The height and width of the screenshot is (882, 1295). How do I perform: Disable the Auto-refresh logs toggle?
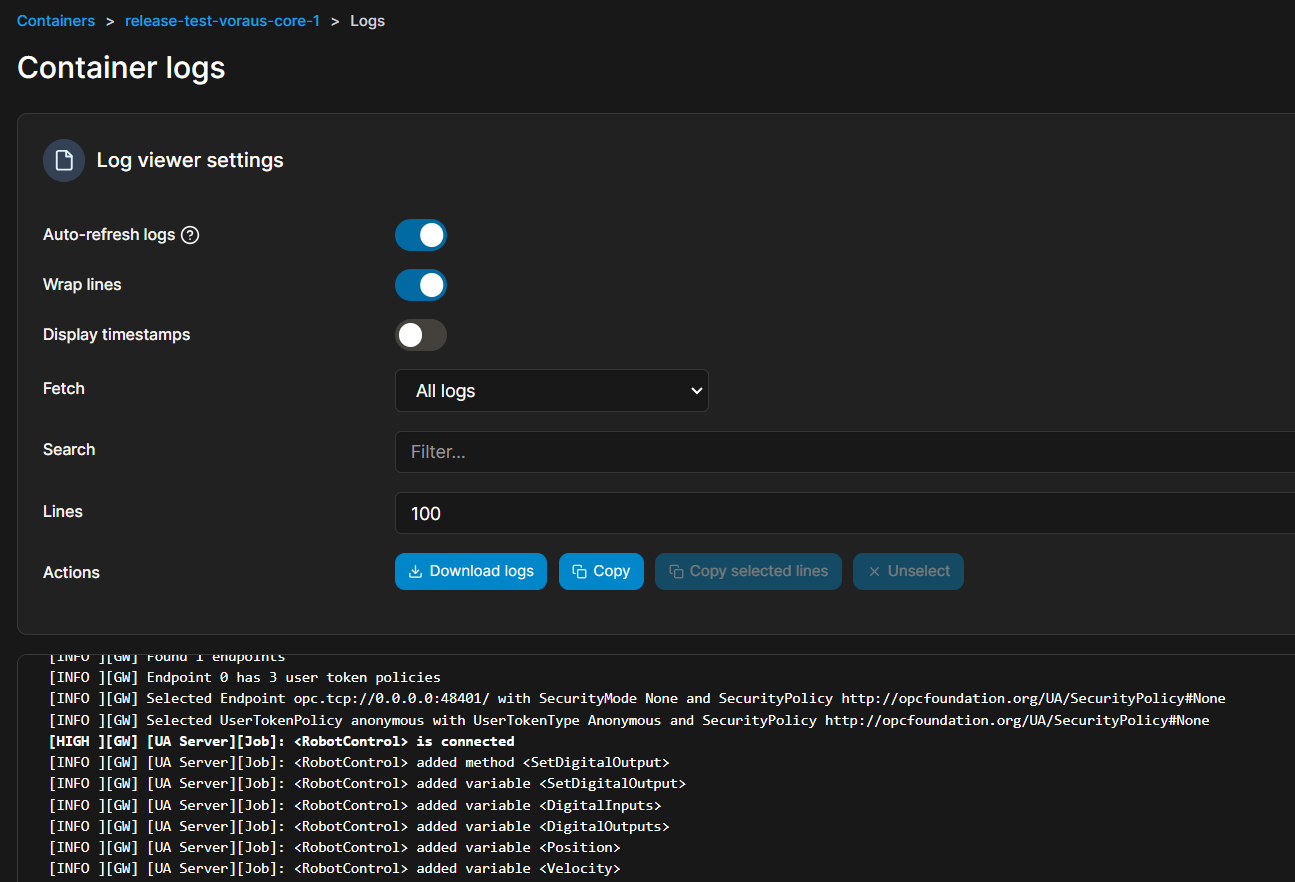421,235
